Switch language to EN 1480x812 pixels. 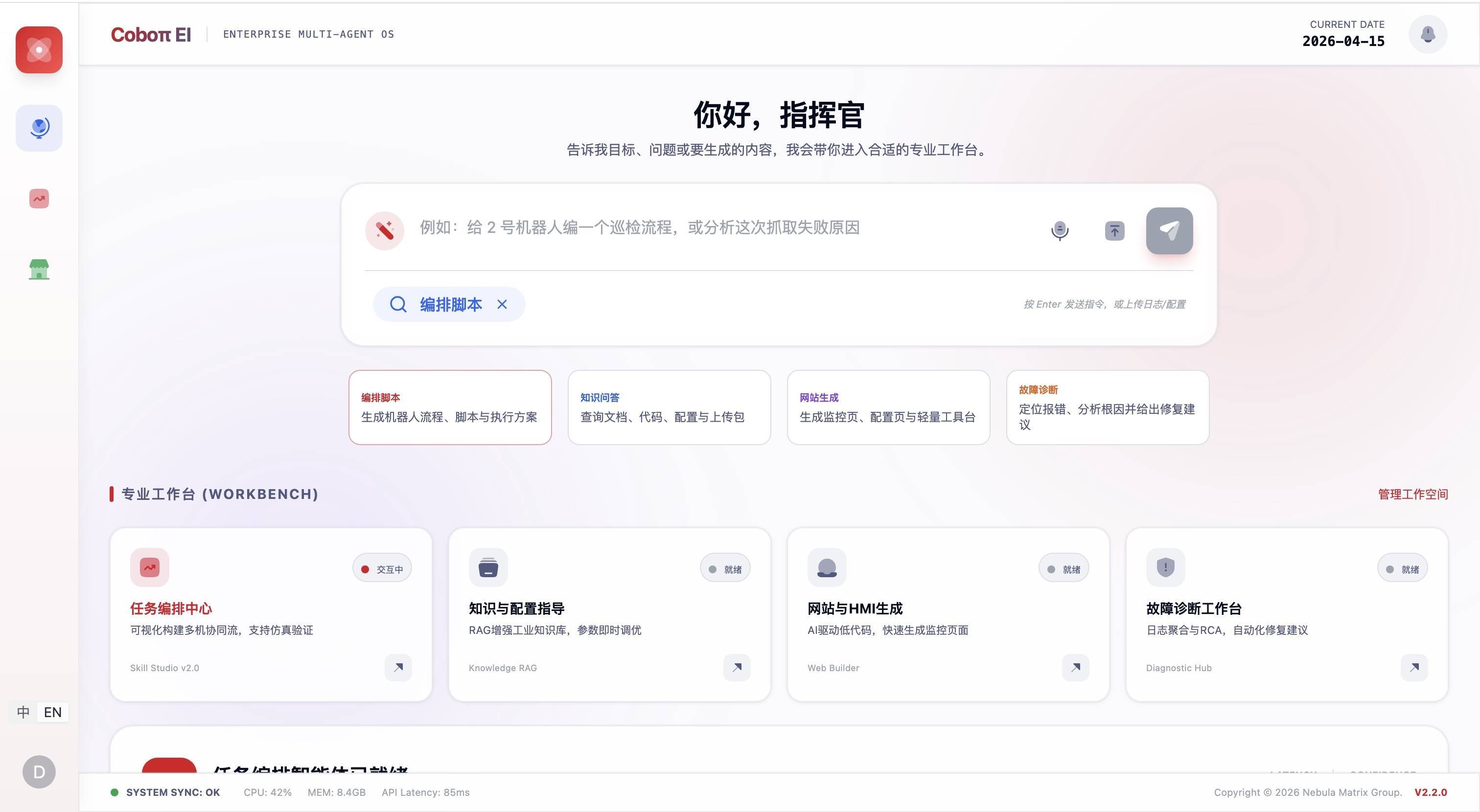coord(53,712)
